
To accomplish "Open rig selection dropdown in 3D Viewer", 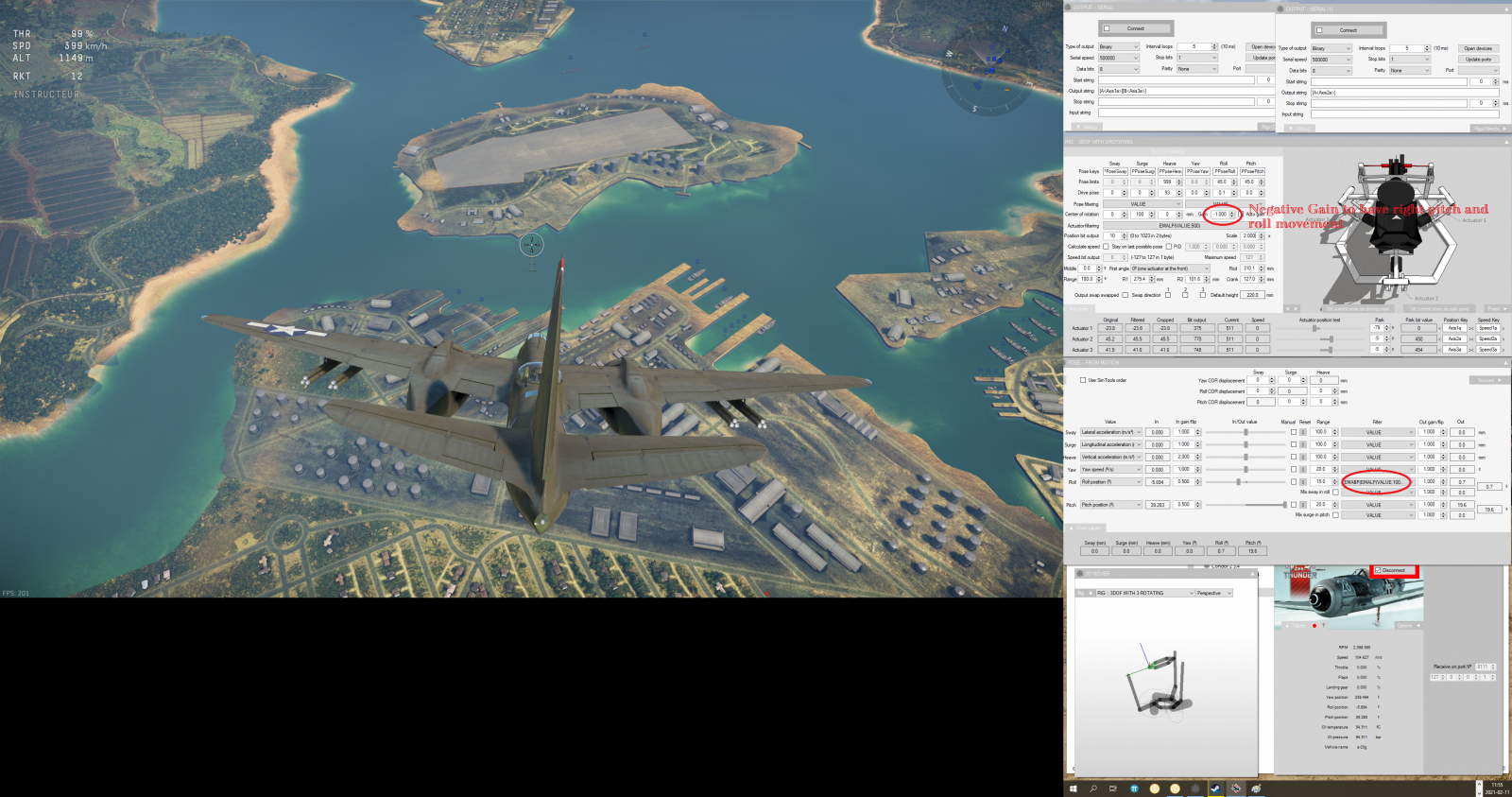I will pyautogui.click(x=1144, y=593).
